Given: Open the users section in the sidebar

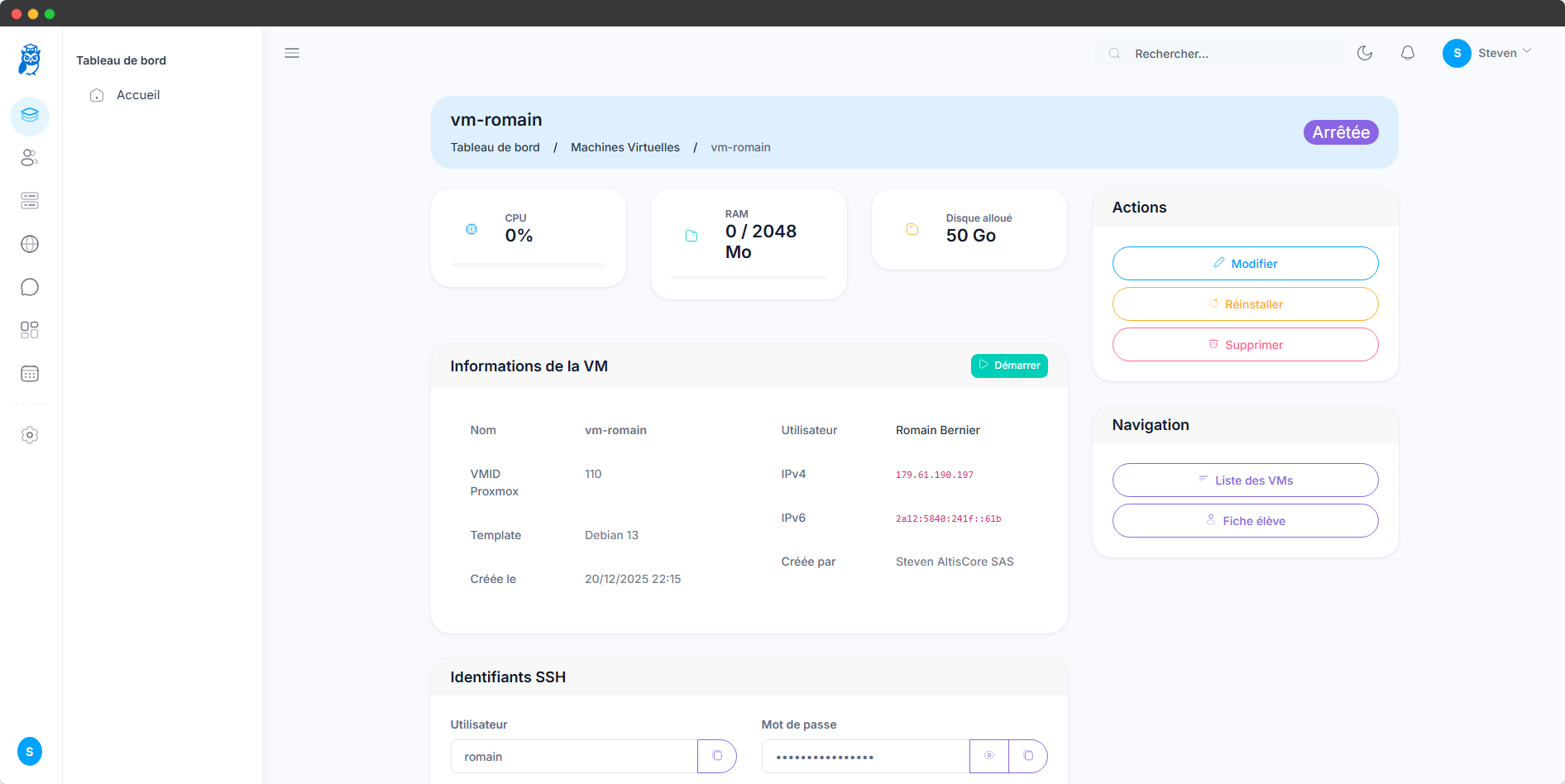Looking at the screenshot, I should 30,158.
